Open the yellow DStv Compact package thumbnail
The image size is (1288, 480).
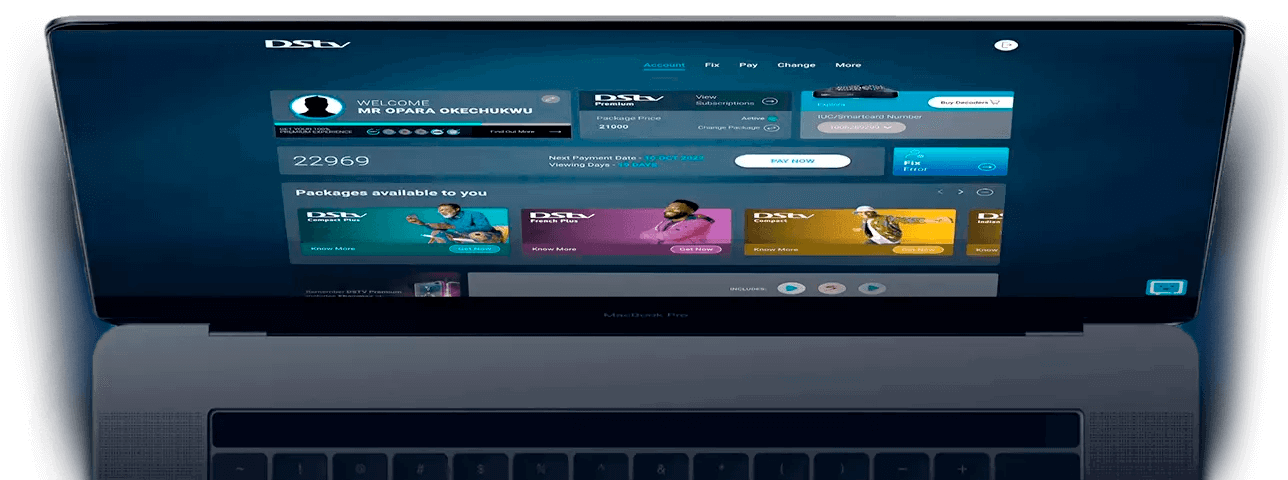tap(850, 232)
